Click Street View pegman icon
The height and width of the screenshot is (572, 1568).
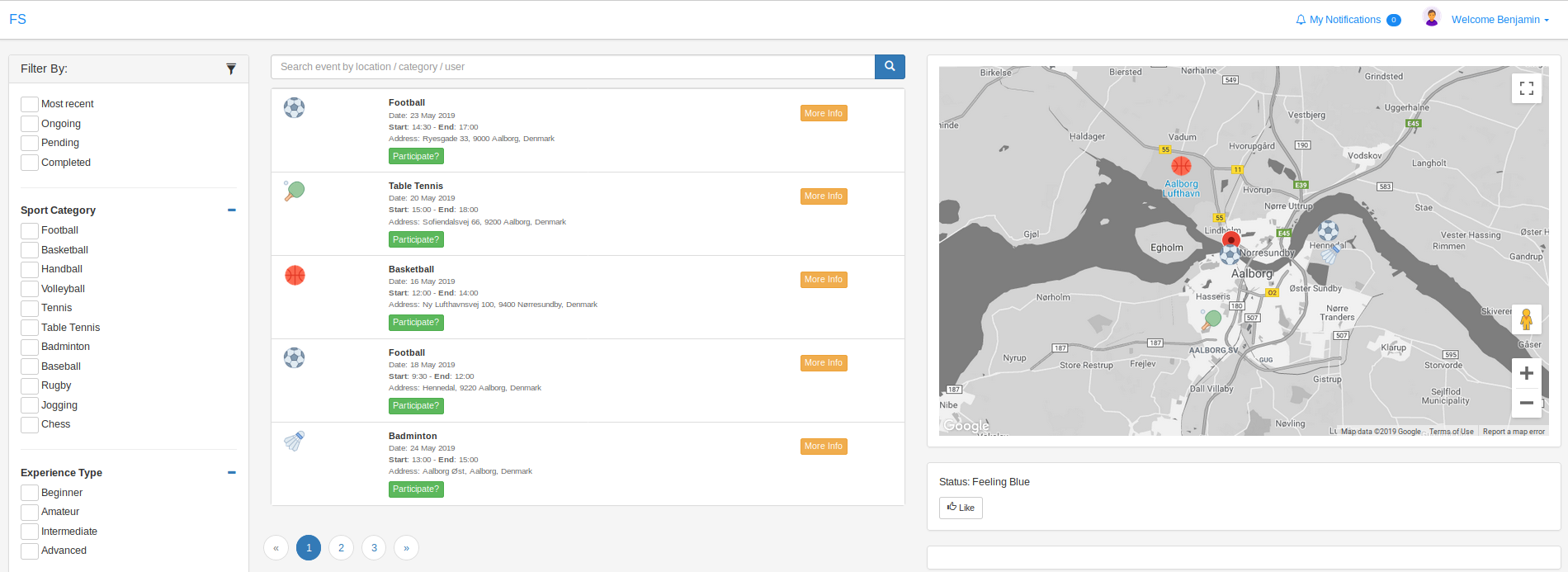(1527, 319)
